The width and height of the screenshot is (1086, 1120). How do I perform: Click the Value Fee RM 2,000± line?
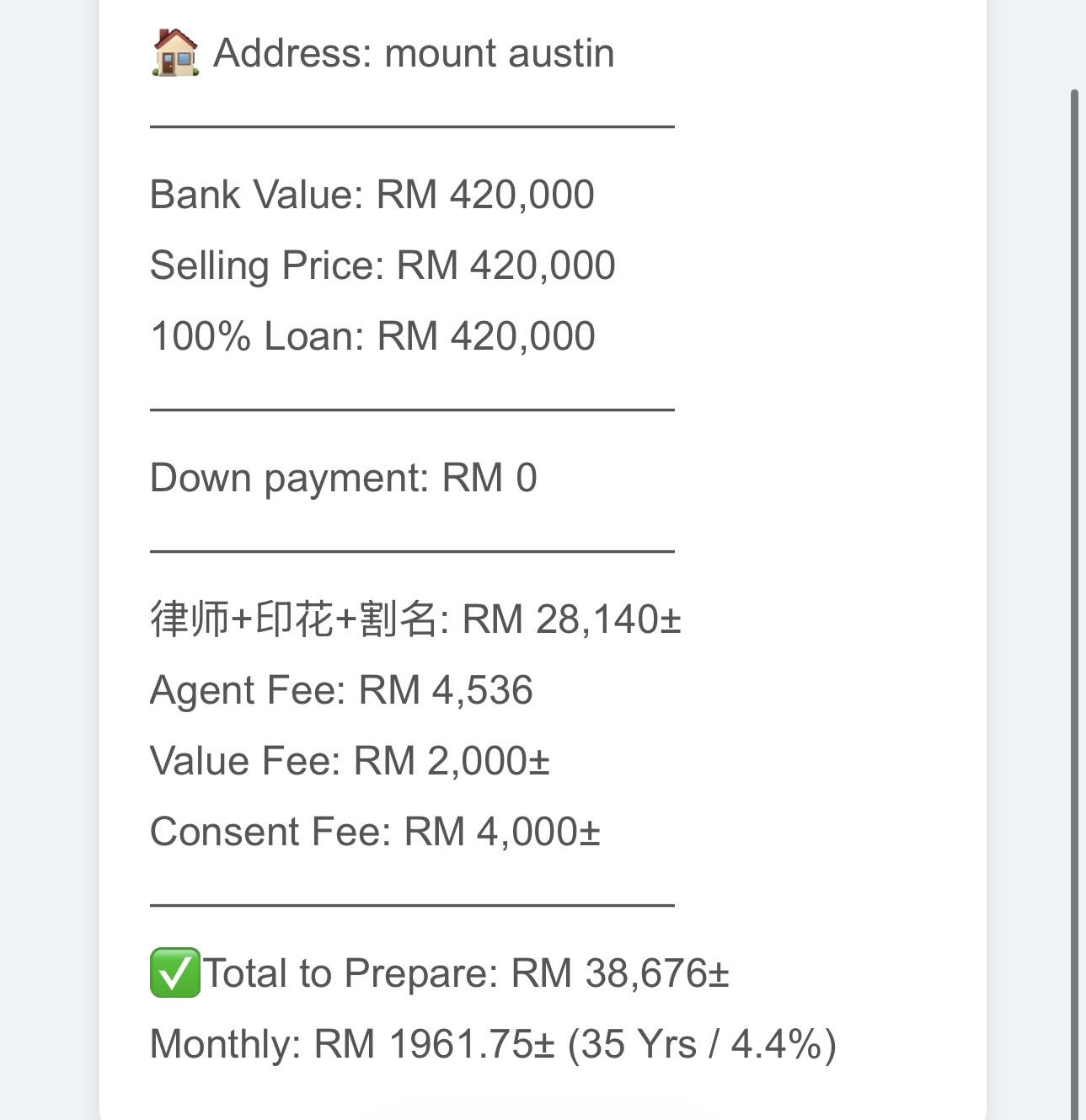pyautogui.click(x=349, y=761)
